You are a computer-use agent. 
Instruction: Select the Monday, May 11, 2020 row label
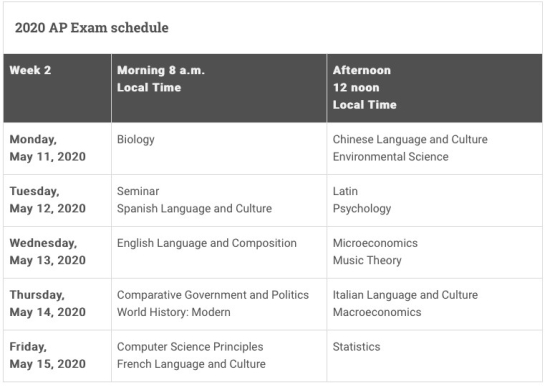click(x=47, y=148)
